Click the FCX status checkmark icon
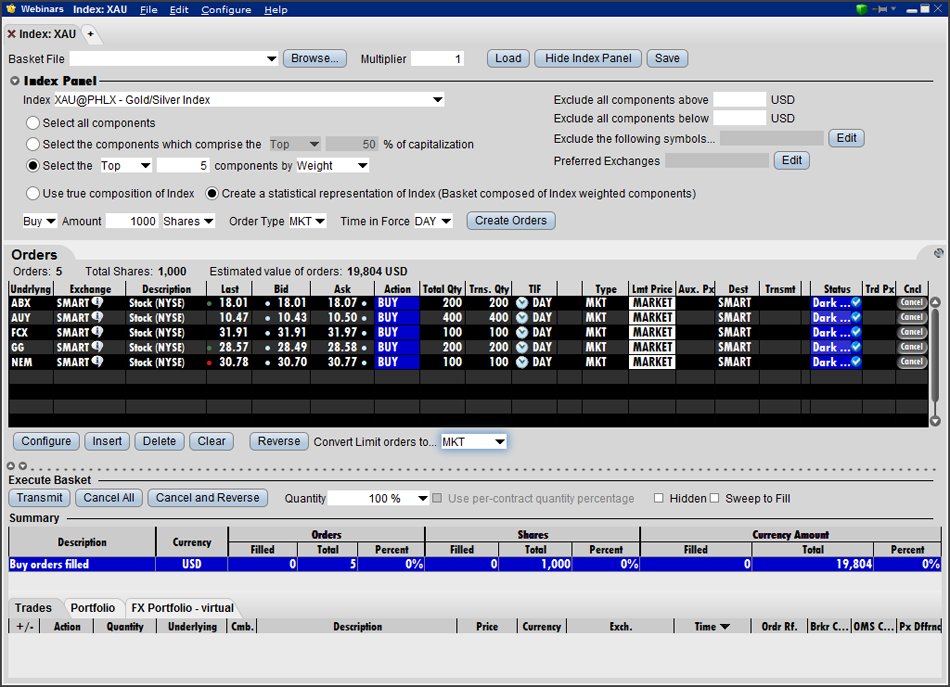 click(856, 331)
